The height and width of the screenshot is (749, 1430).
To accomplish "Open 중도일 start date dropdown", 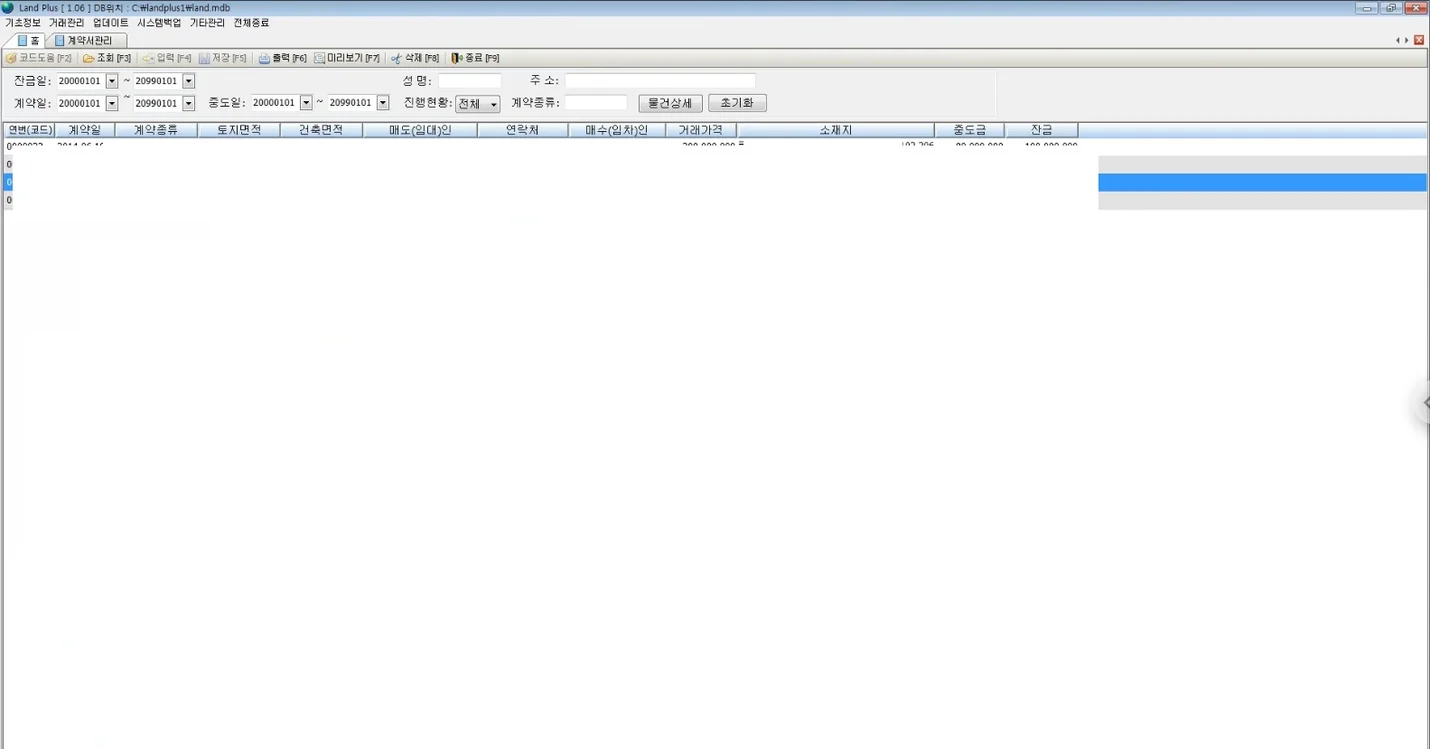I will tap(306, 103).
